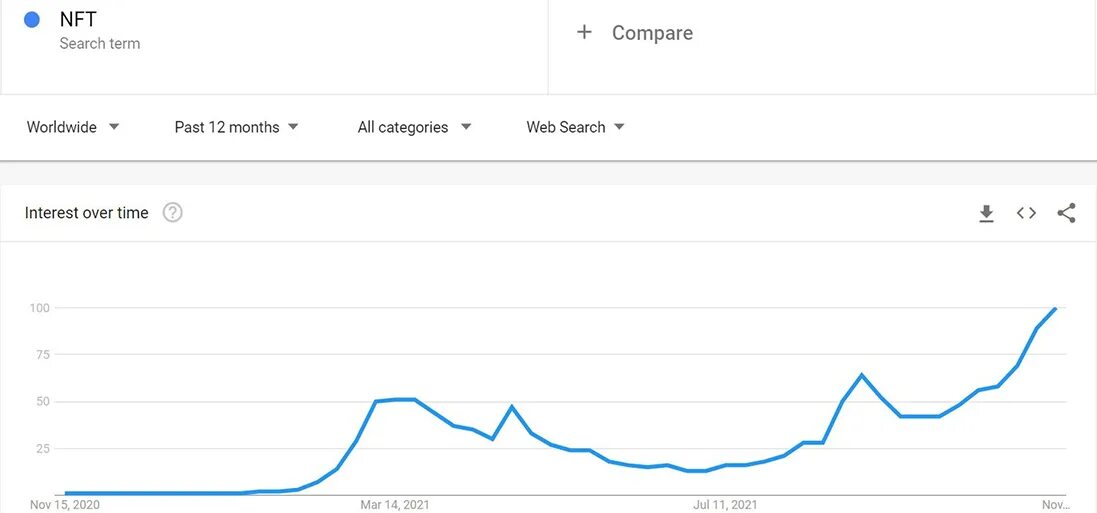Select the Jul 11, 2021 axis label
Screen dimensions: 1097x513
pos(725,505)
